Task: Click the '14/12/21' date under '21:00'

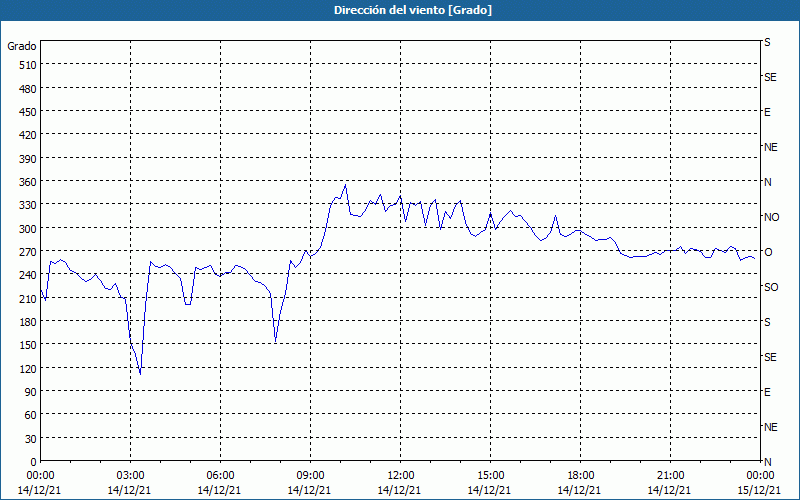Action: (669, 490)
